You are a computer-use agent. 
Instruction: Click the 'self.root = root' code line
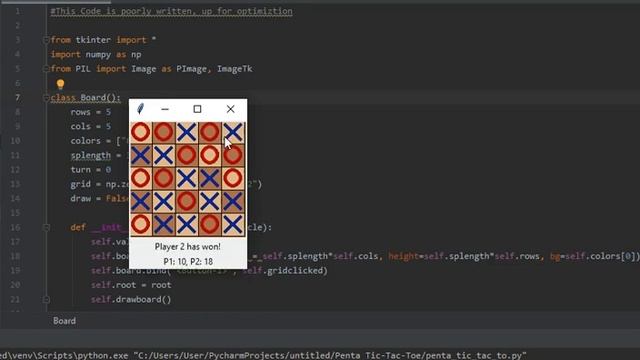click(x=131, y=285)
